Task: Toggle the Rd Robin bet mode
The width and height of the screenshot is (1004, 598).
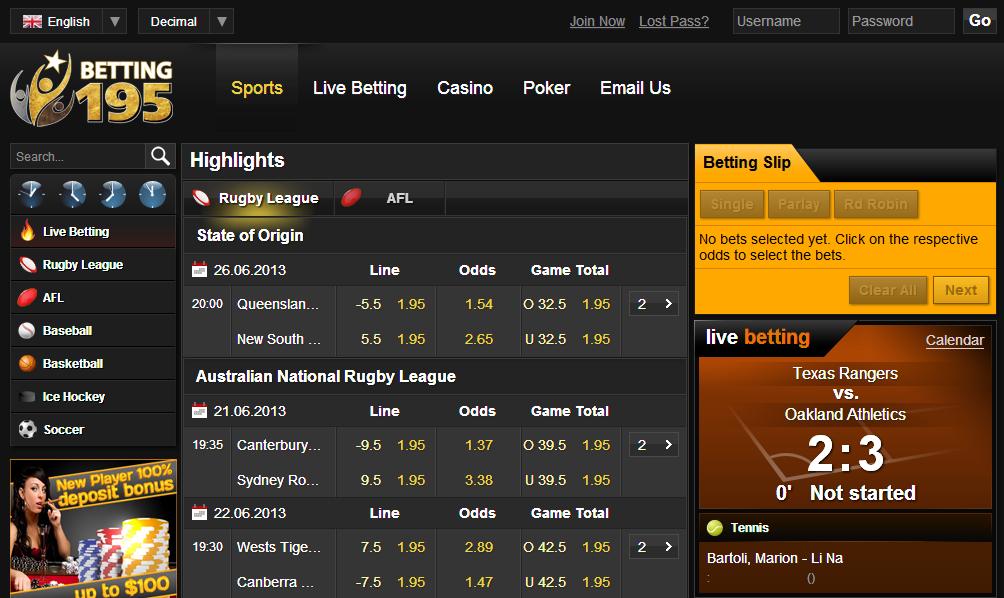Action: tap(876, 204)
